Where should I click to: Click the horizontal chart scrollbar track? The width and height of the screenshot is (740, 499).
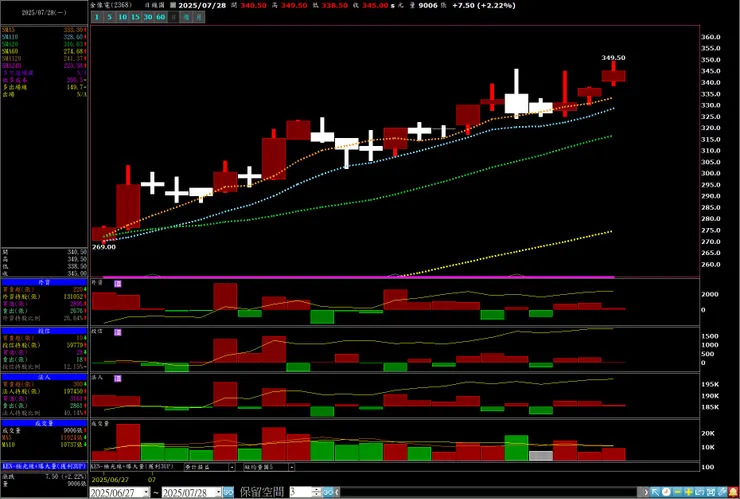491,492
